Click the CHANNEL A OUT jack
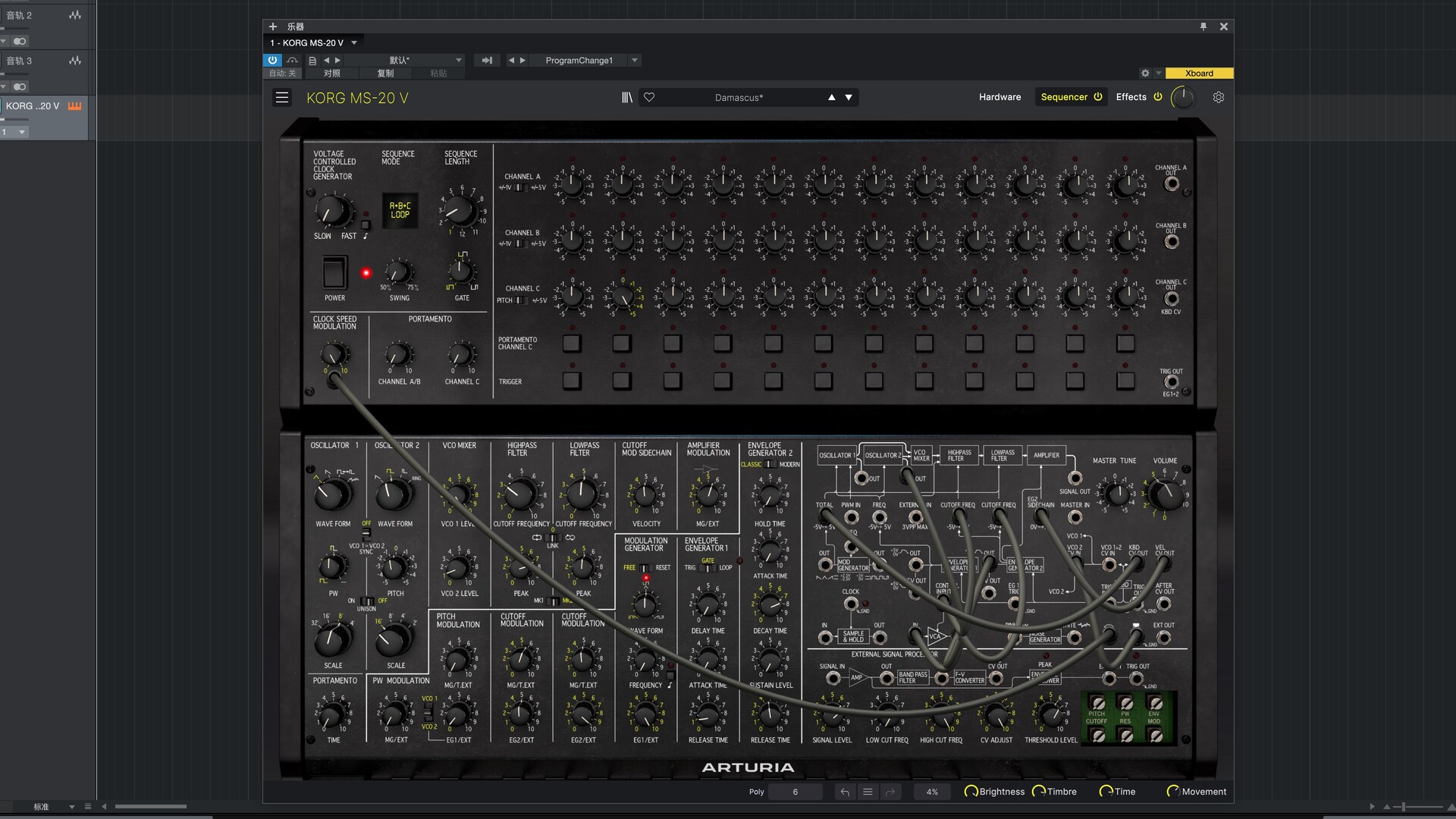Image resolution: width=1456 pixels, height=819 pixels. 1172,184
